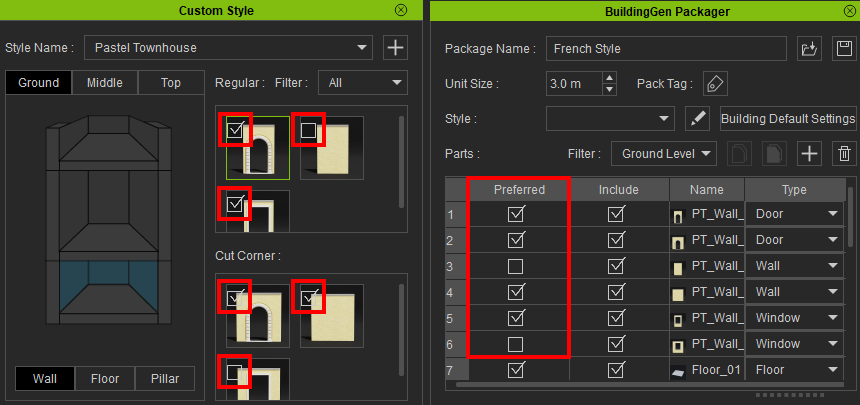Click the Include column header
860x405 pixels.
[619, 189]
